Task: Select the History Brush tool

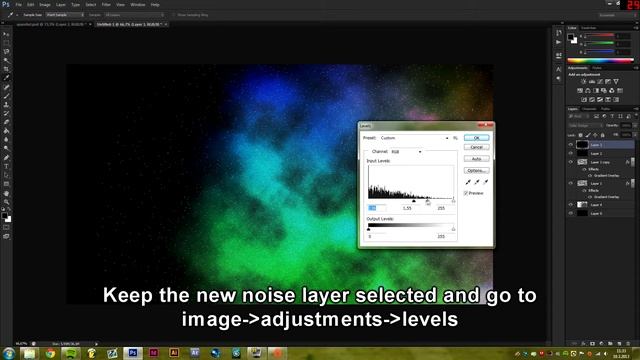Action: [x=6, y=113]
